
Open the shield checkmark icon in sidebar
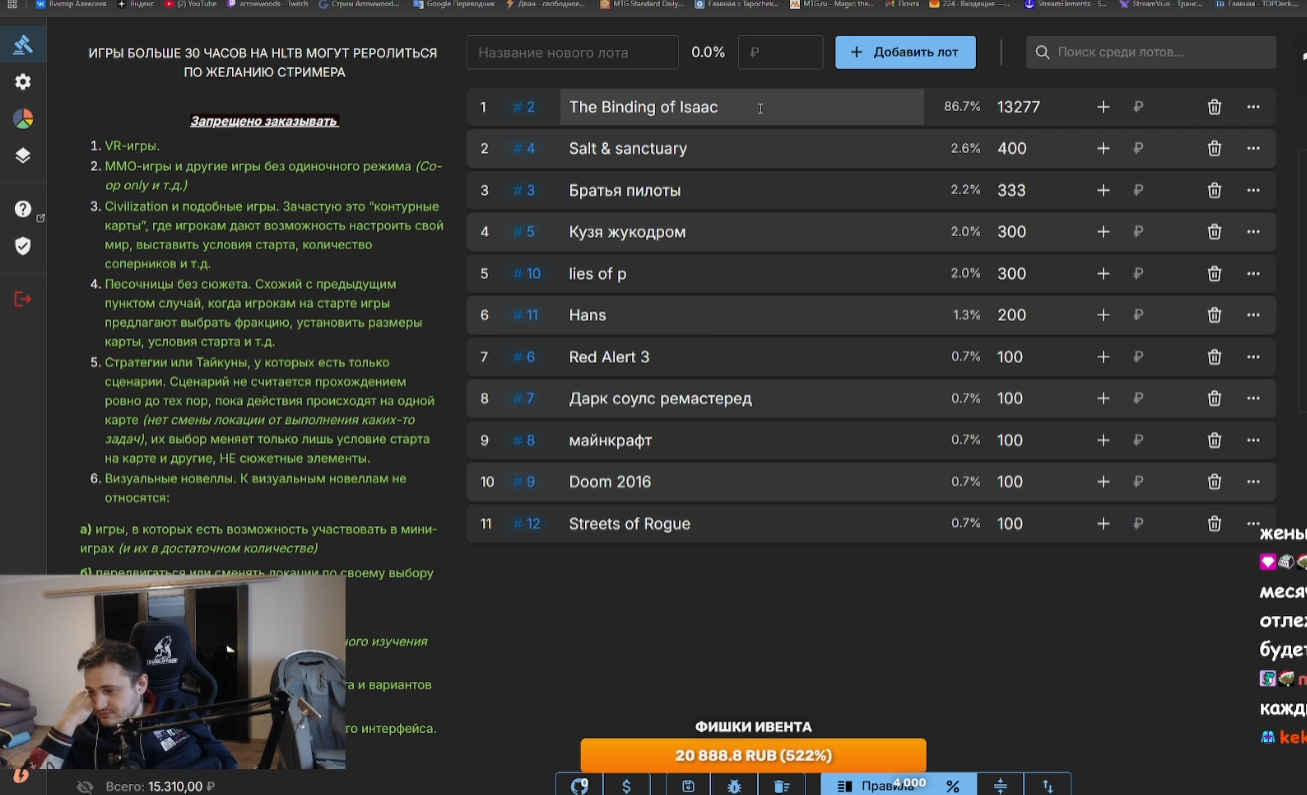click(23, 246)
